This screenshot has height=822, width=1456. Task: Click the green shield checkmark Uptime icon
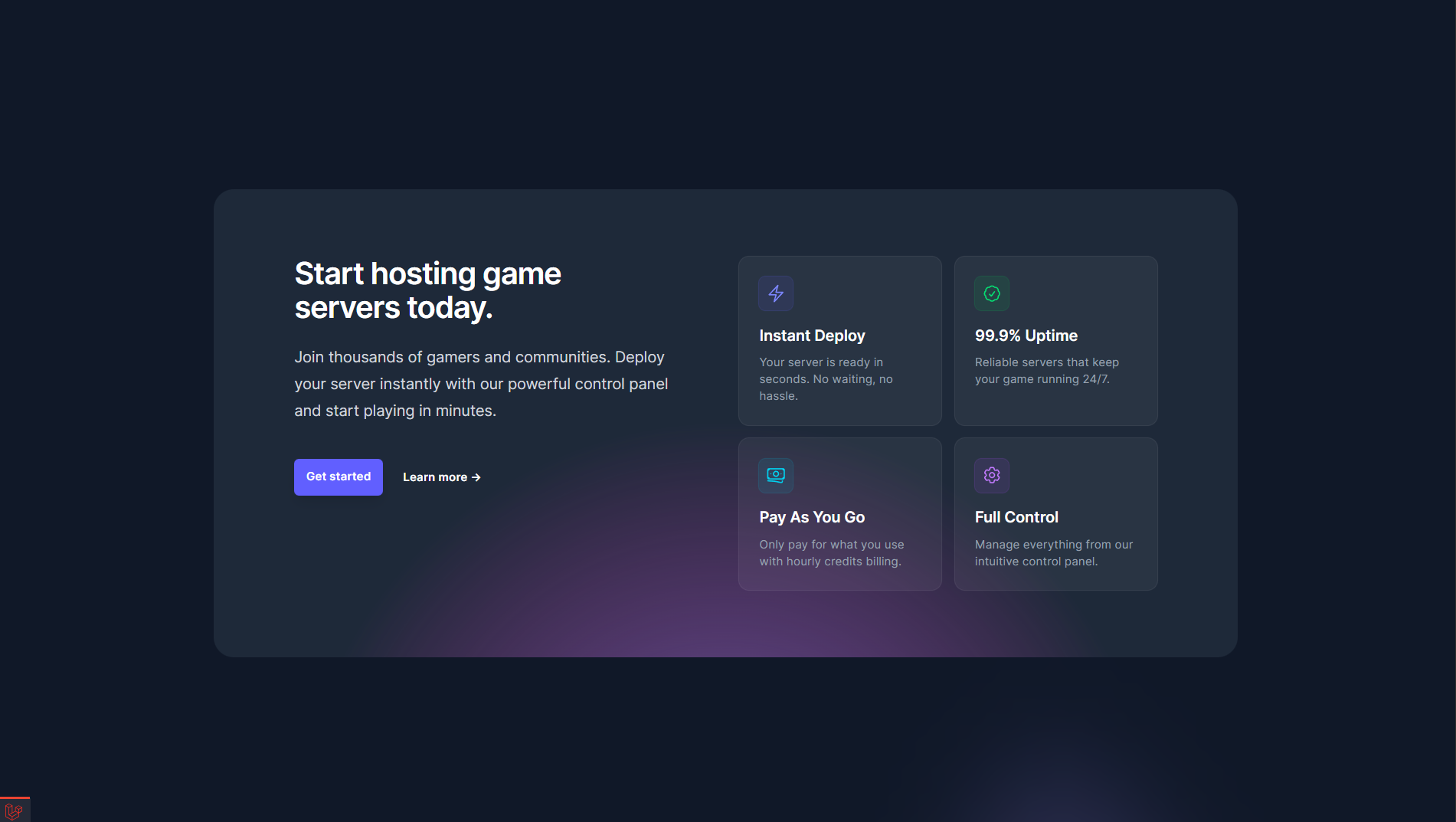tap(992, 293)
